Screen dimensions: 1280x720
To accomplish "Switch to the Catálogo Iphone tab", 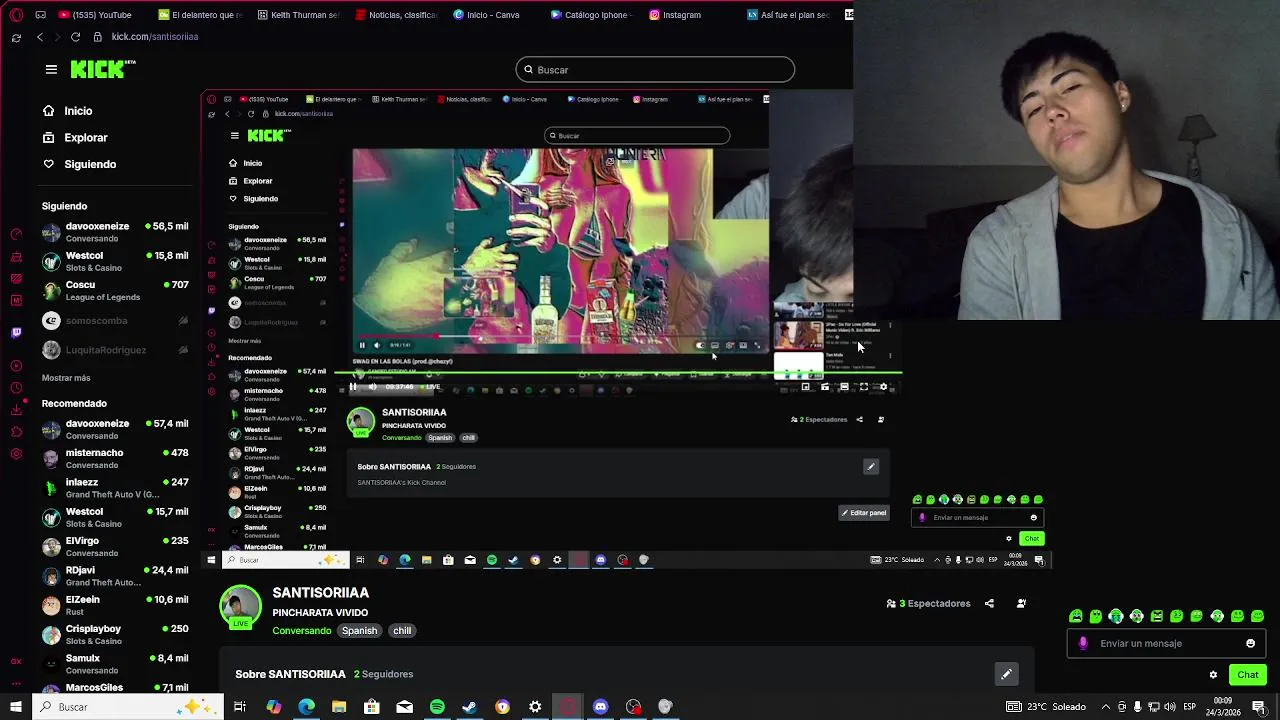I will pos(592,15).
